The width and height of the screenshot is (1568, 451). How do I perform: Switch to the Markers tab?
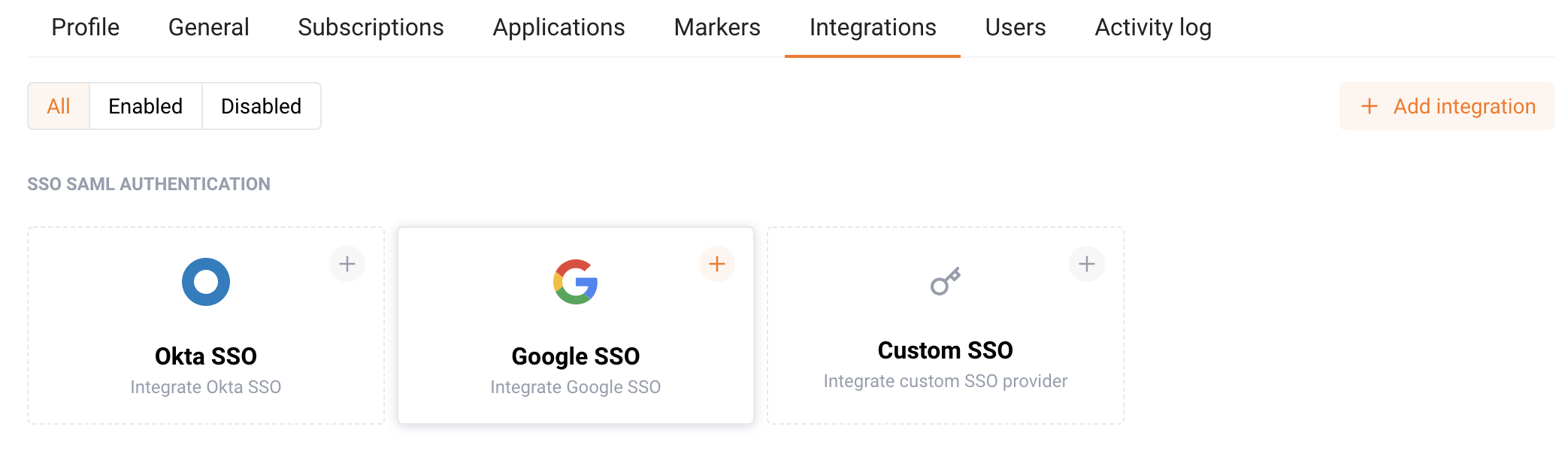click(717, 28)
